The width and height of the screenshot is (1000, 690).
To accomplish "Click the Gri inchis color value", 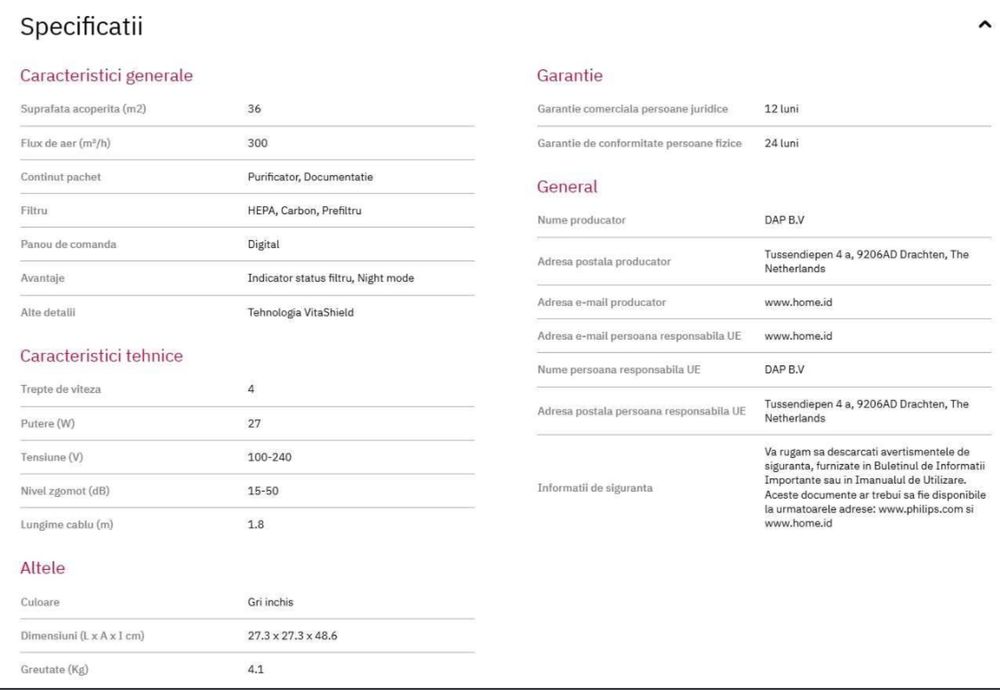I will (x=270, y=602).
